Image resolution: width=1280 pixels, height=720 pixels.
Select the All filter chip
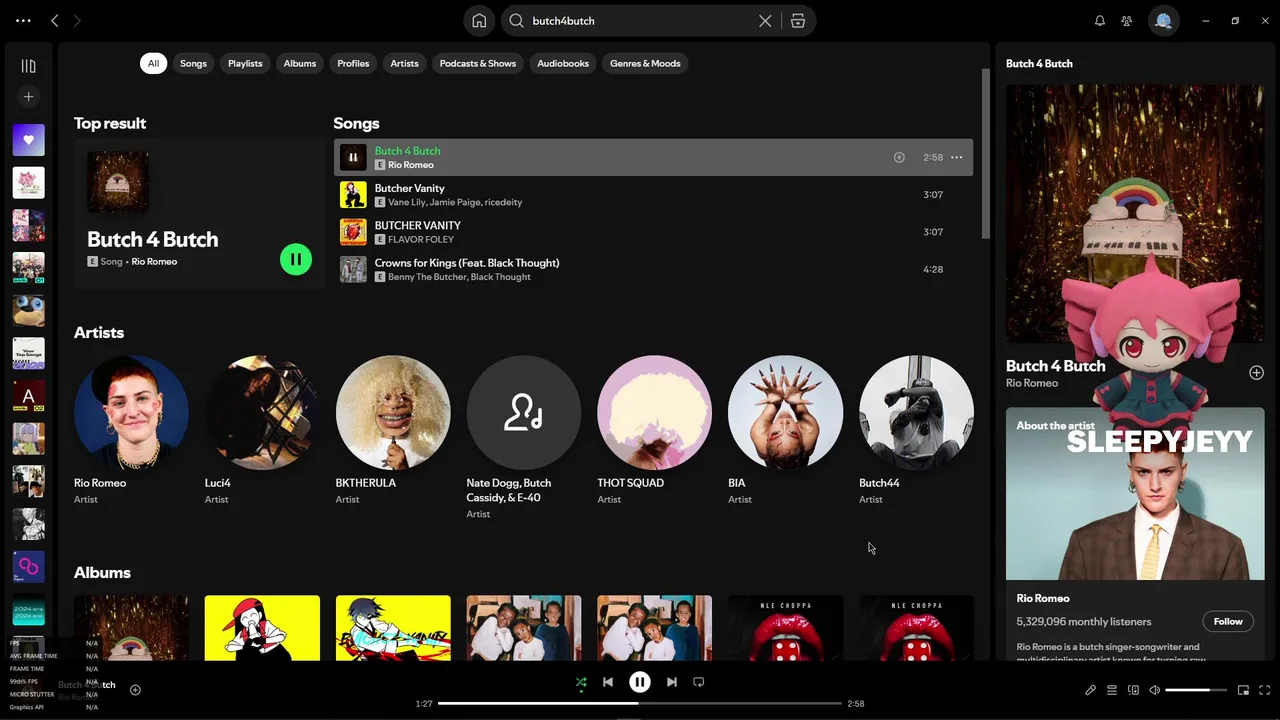pyautogui.click(x=153, y=63)
